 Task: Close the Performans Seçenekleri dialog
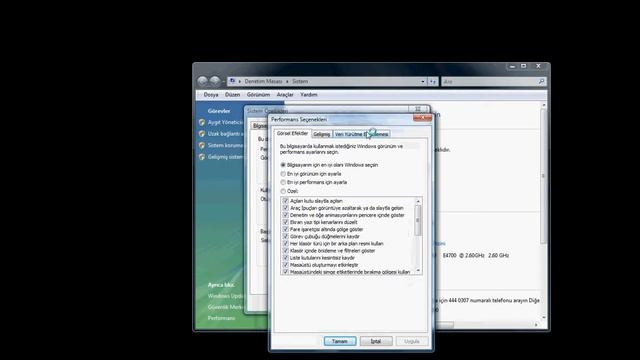click(x=422, y=118)
